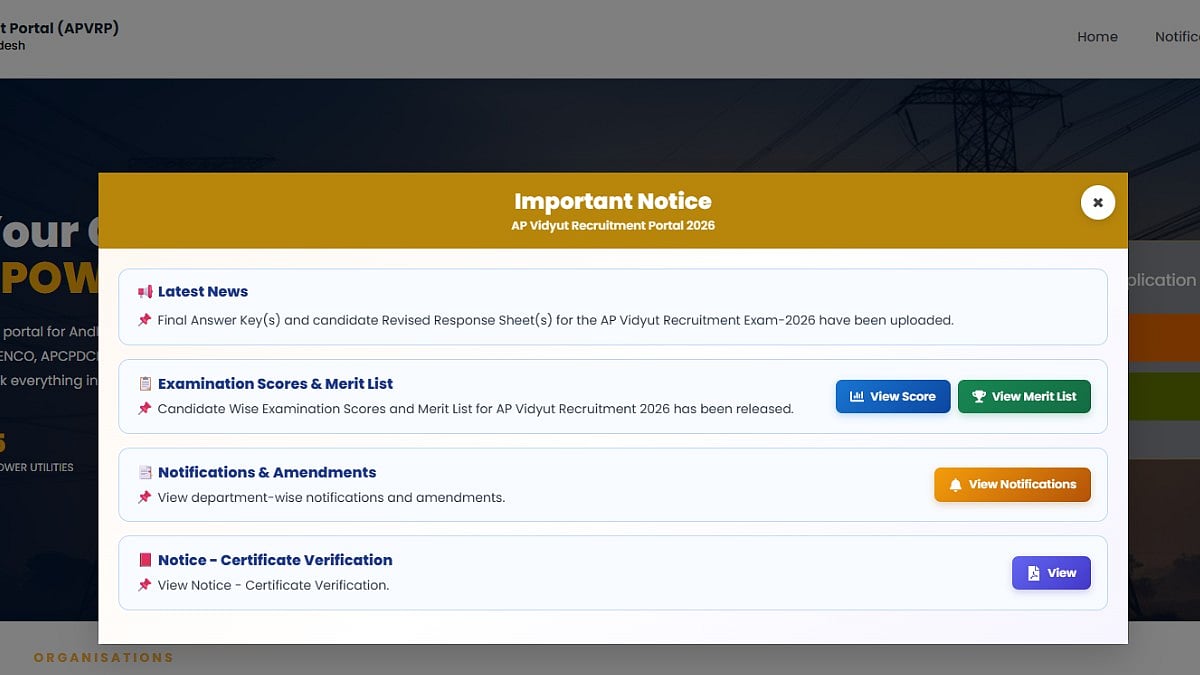
Task: Click the red book icon beside Notice - Certificate Verification
Action: click(145, 560)
